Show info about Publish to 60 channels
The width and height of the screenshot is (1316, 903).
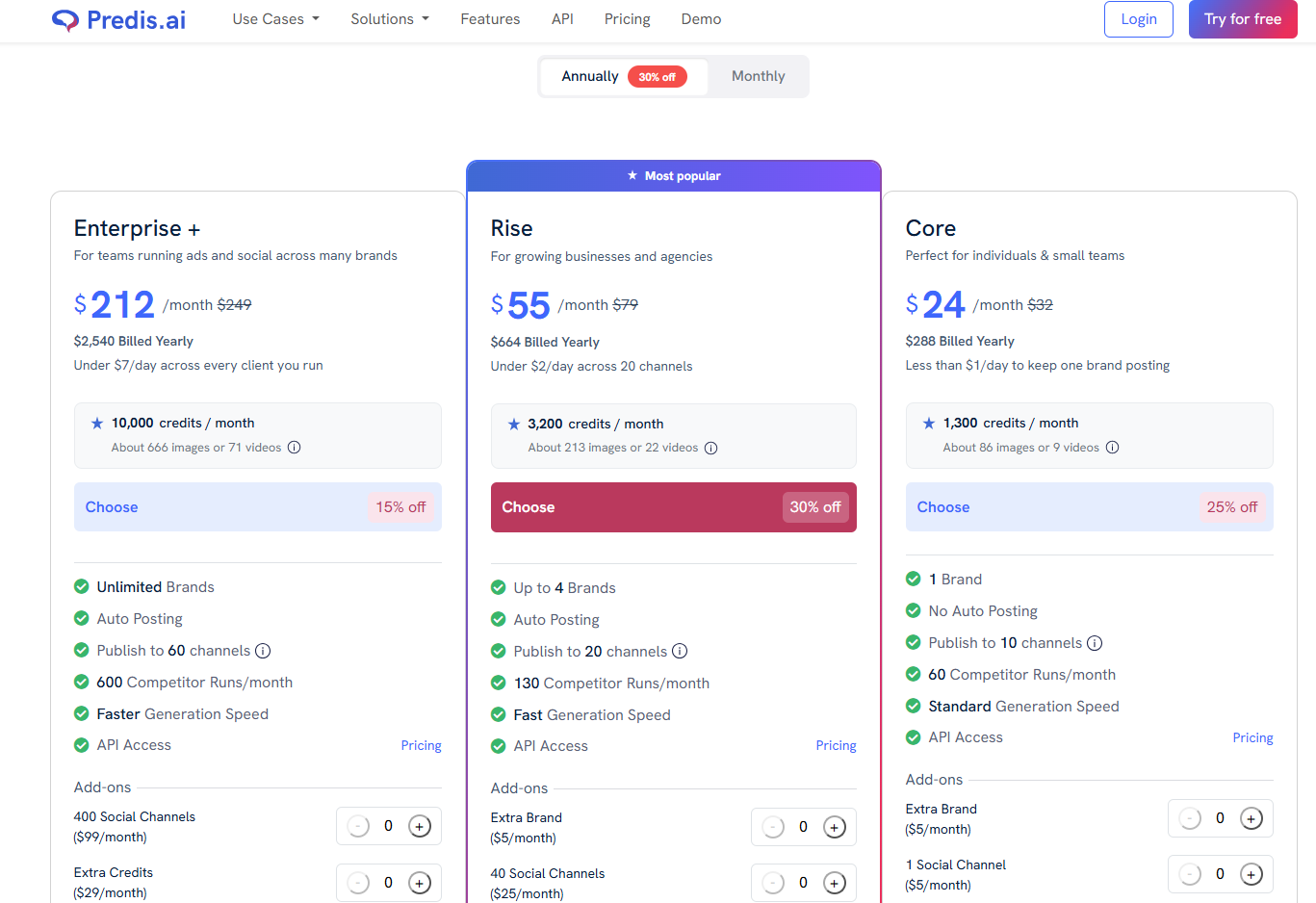click(x=263, y=651)
